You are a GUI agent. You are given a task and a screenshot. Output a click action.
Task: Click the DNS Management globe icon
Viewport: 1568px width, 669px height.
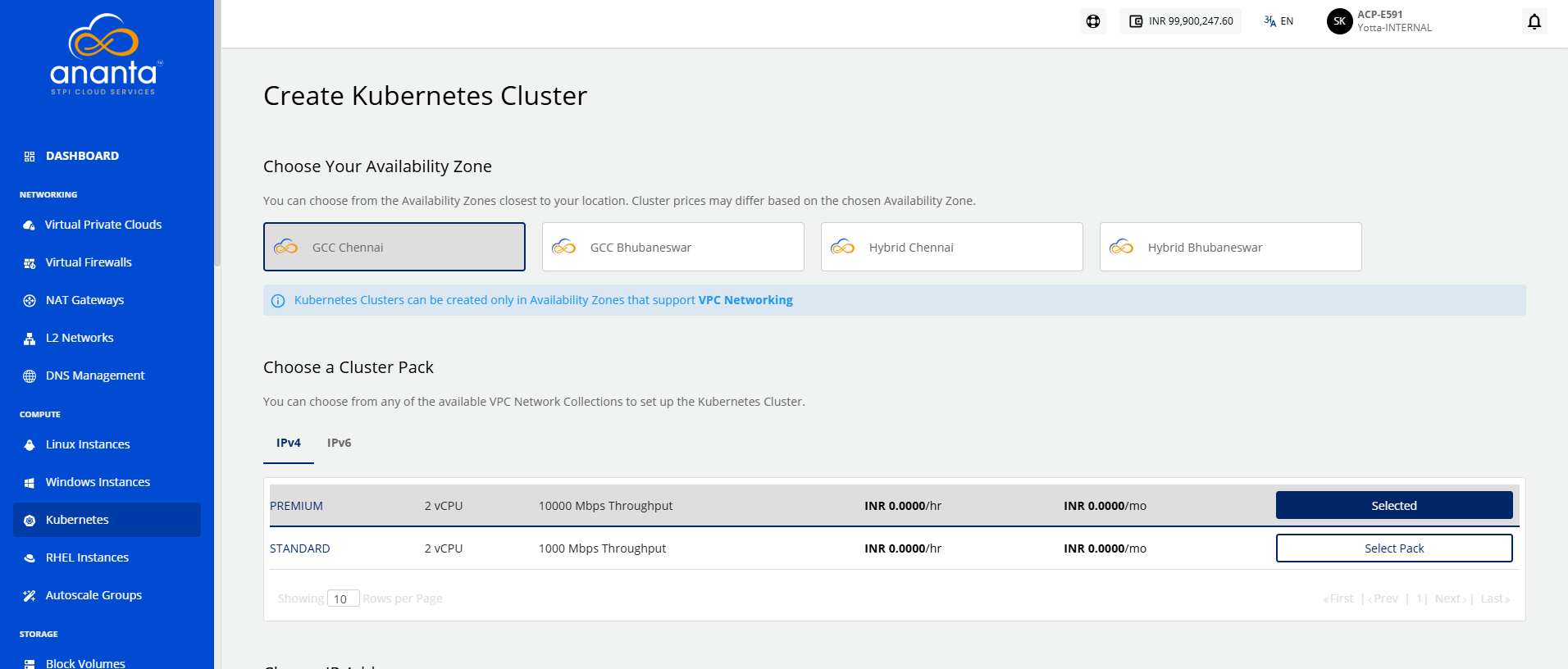pos(30,375)
